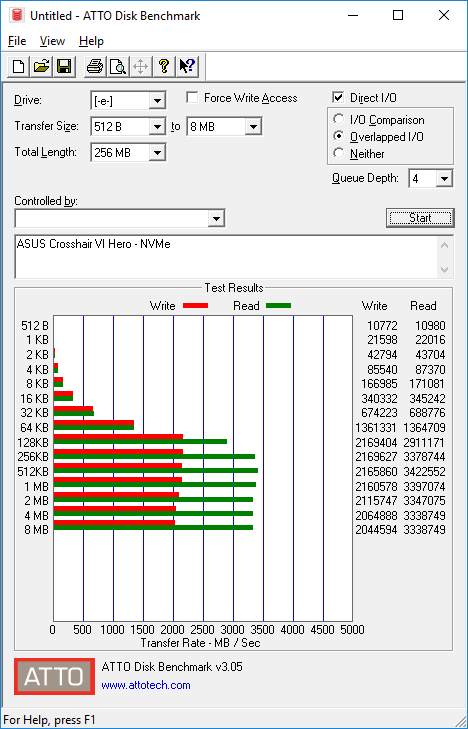468x729 pixels.
Task: Click the 512 B write value 10772
Action: pos(381,325)
